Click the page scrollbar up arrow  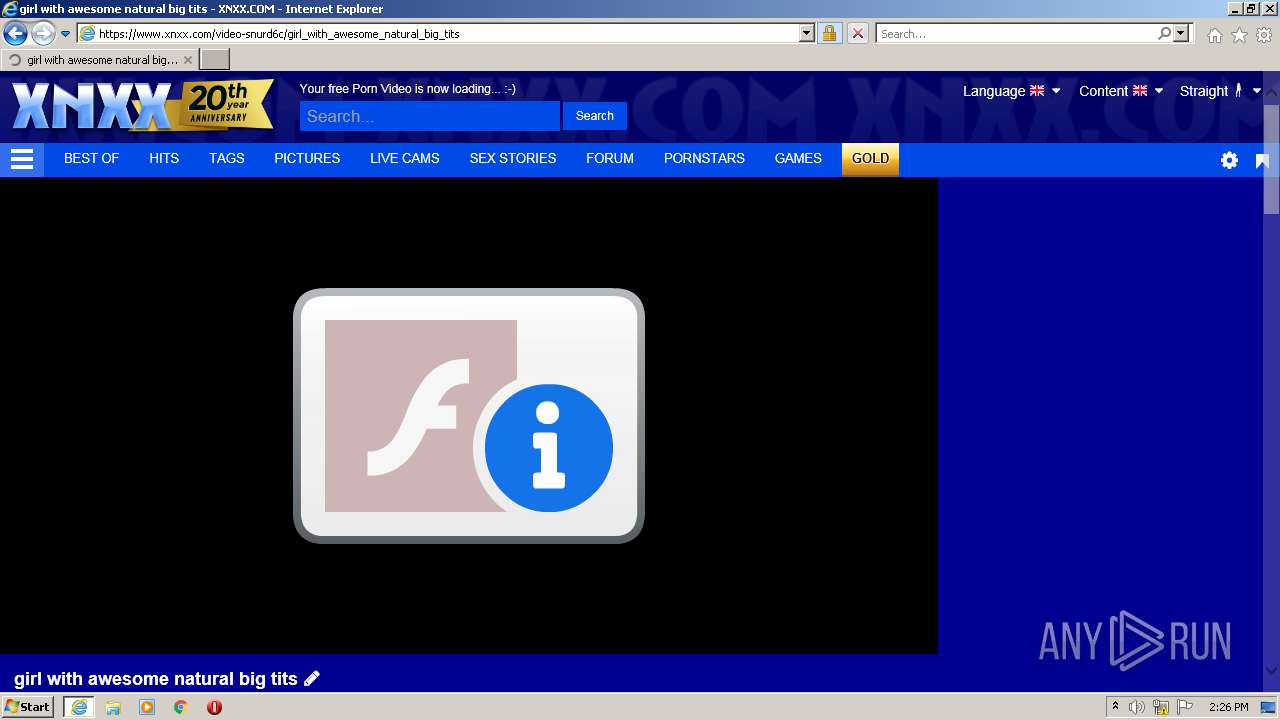click(1271, 92)
